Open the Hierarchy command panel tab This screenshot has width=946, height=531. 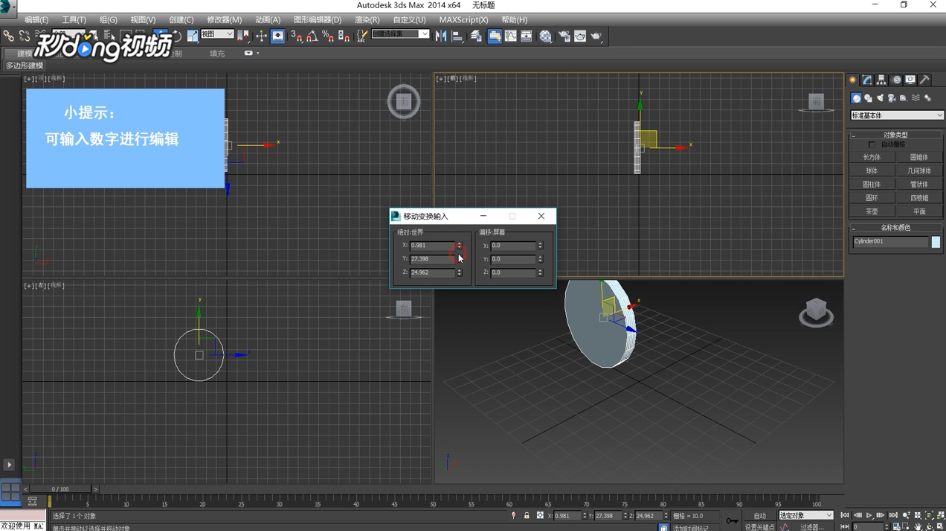pos(881,80)
